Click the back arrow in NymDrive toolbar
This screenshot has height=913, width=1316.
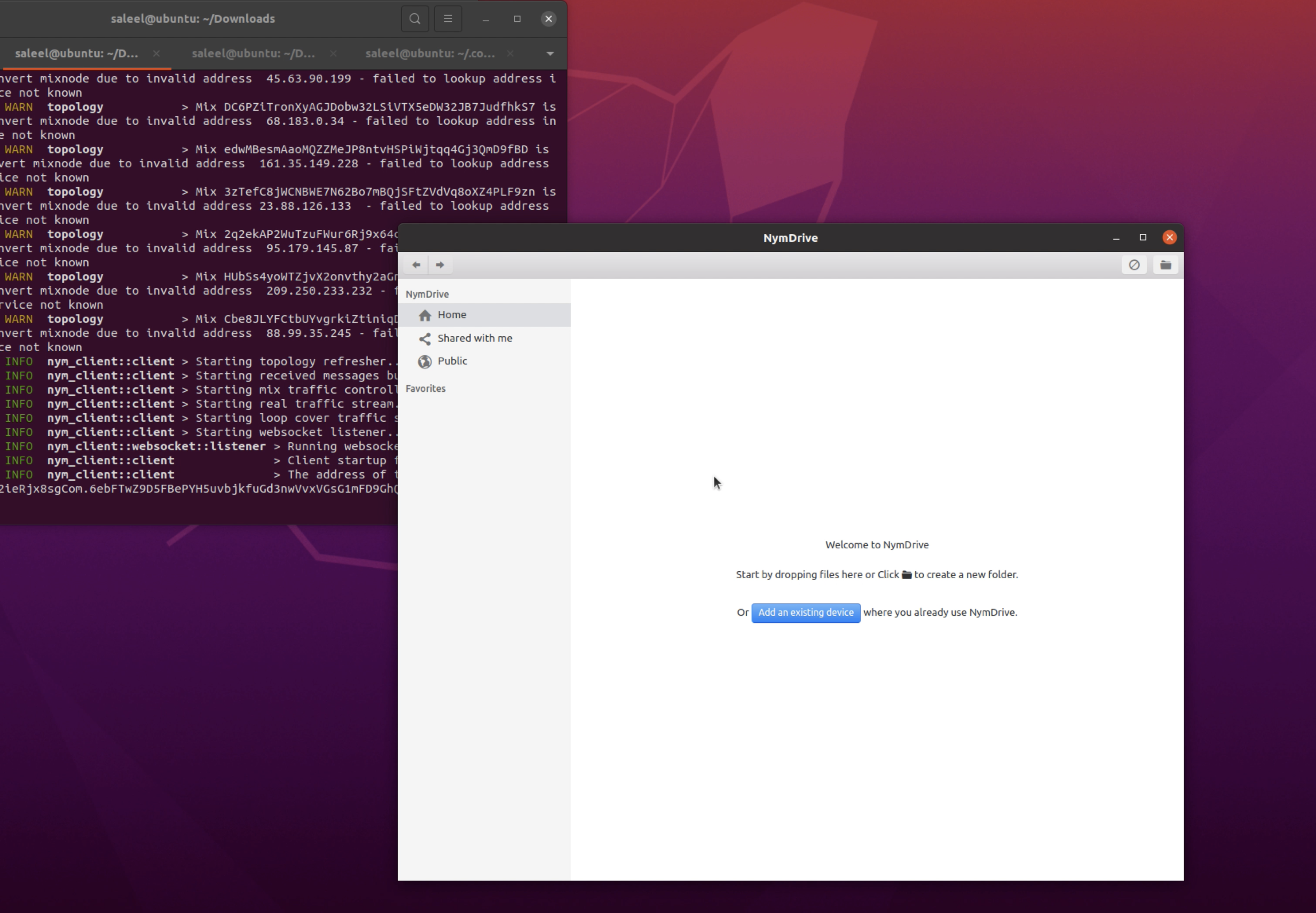416,265
